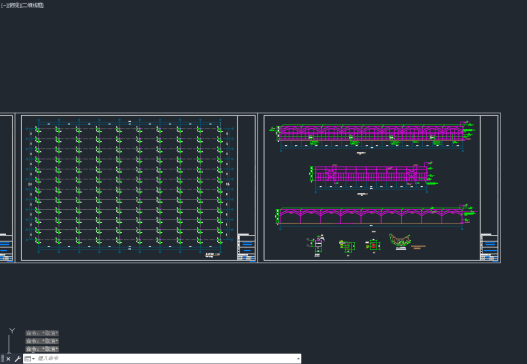Click the command input field
527x364 pixels.
coord(165,359)
